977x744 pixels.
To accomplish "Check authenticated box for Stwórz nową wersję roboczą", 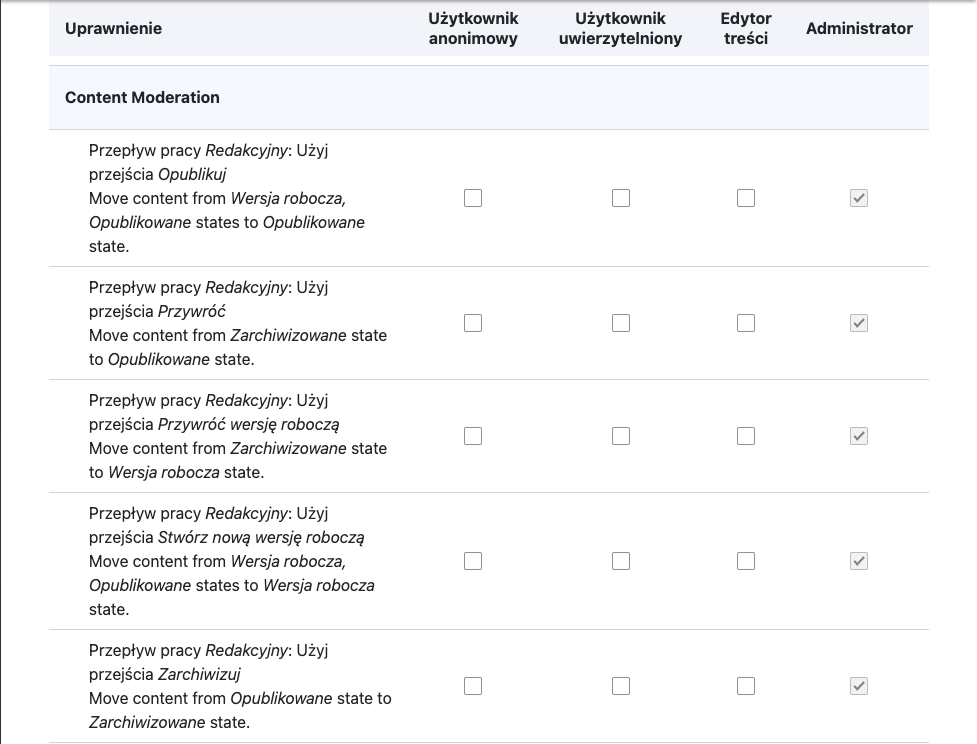I will point(621,561).
